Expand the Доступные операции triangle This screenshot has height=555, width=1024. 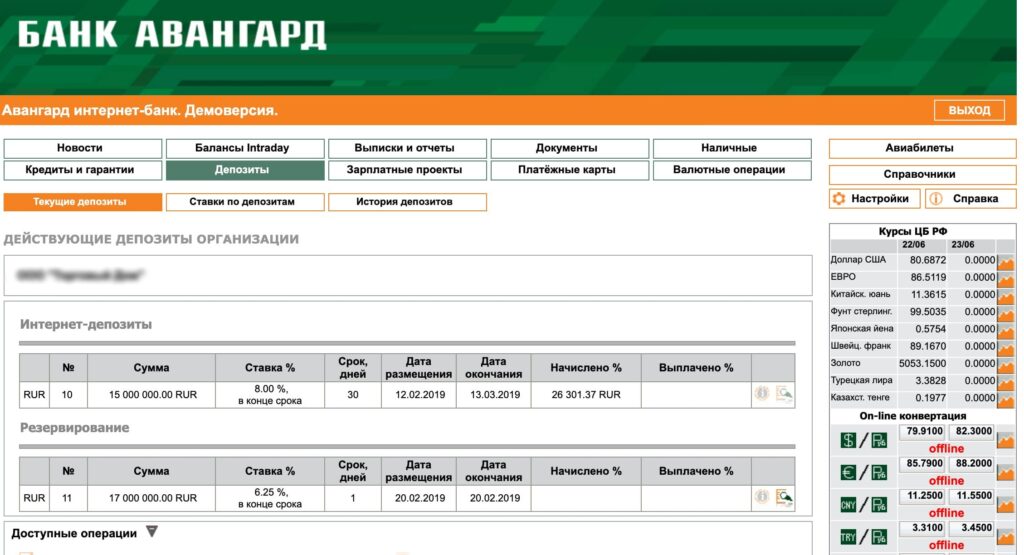(152, 531)
